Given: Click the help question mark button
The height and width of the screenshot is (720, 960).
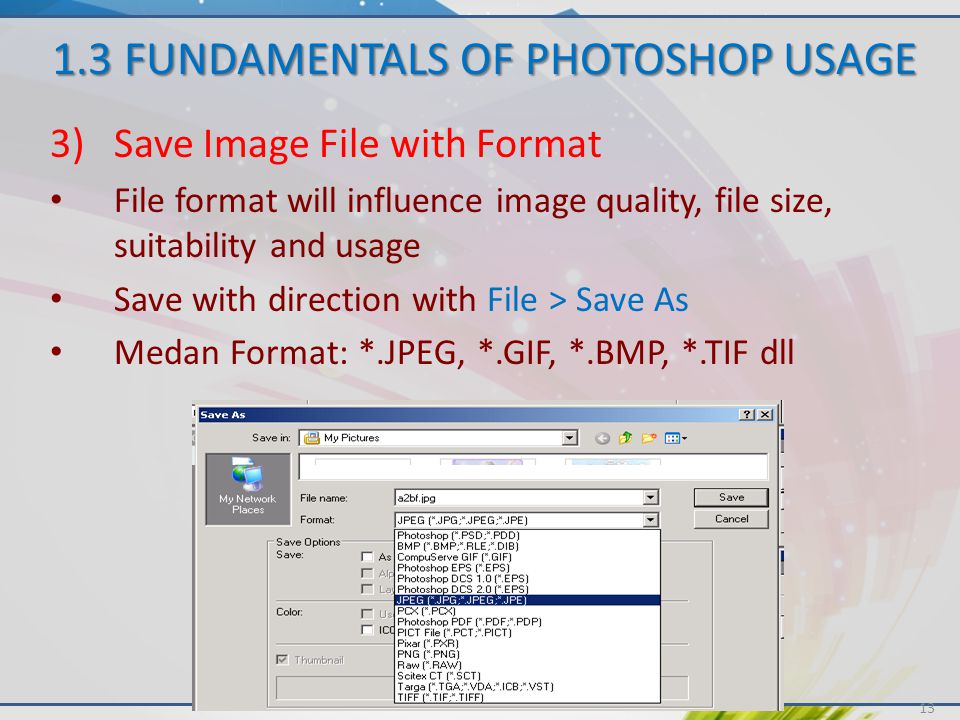Looking at the screenshot, I should [x=747, y=414].
